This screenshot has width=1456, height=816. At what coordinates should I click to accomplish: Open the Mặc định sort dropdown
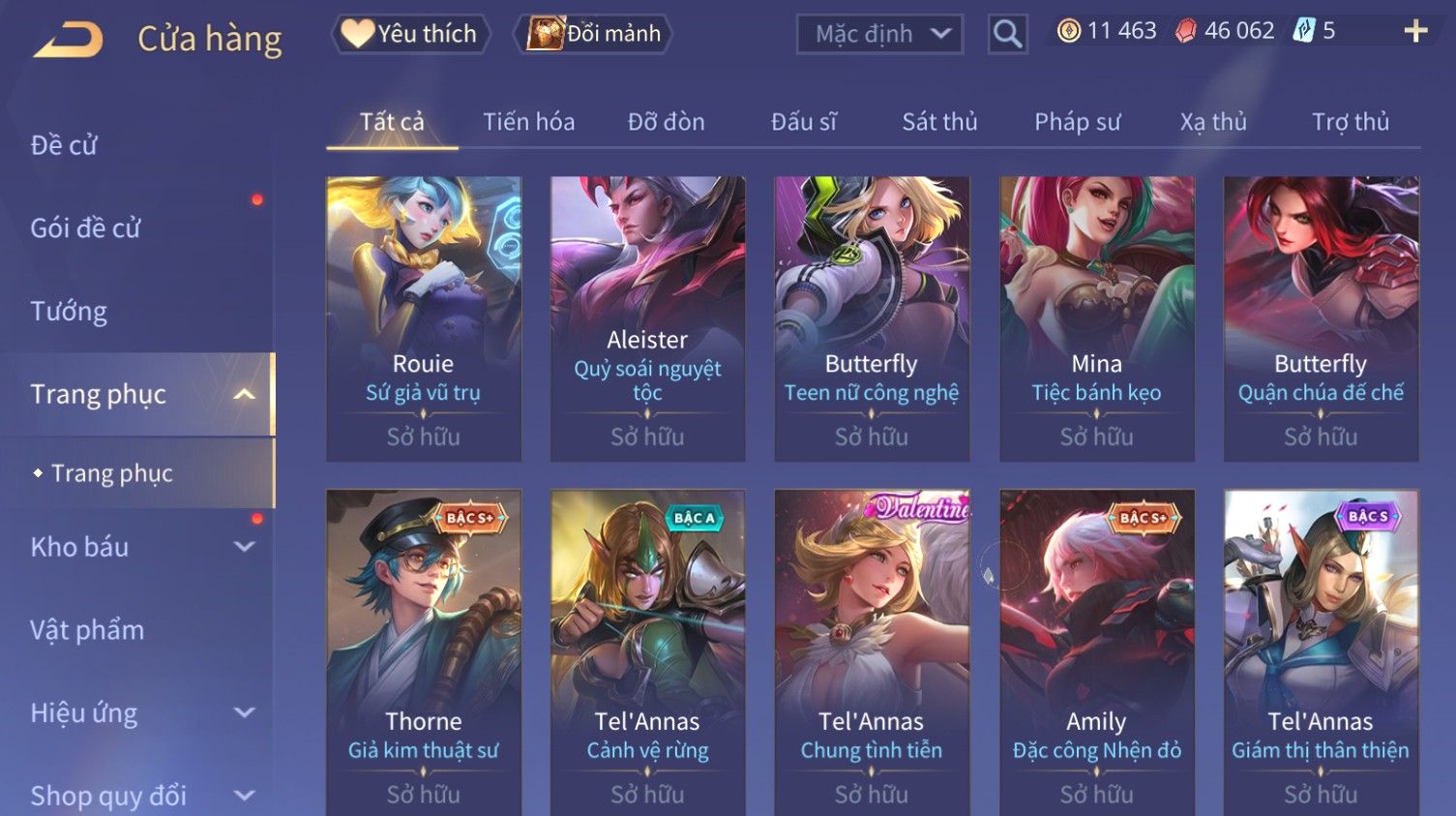[x=879, y=35]
